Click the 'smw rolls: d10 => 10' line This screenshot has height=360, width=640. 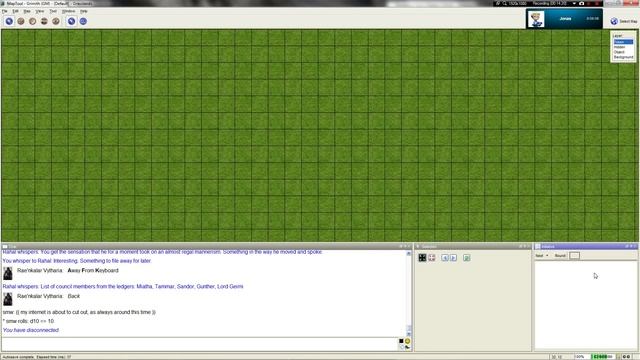coord(28,321)
